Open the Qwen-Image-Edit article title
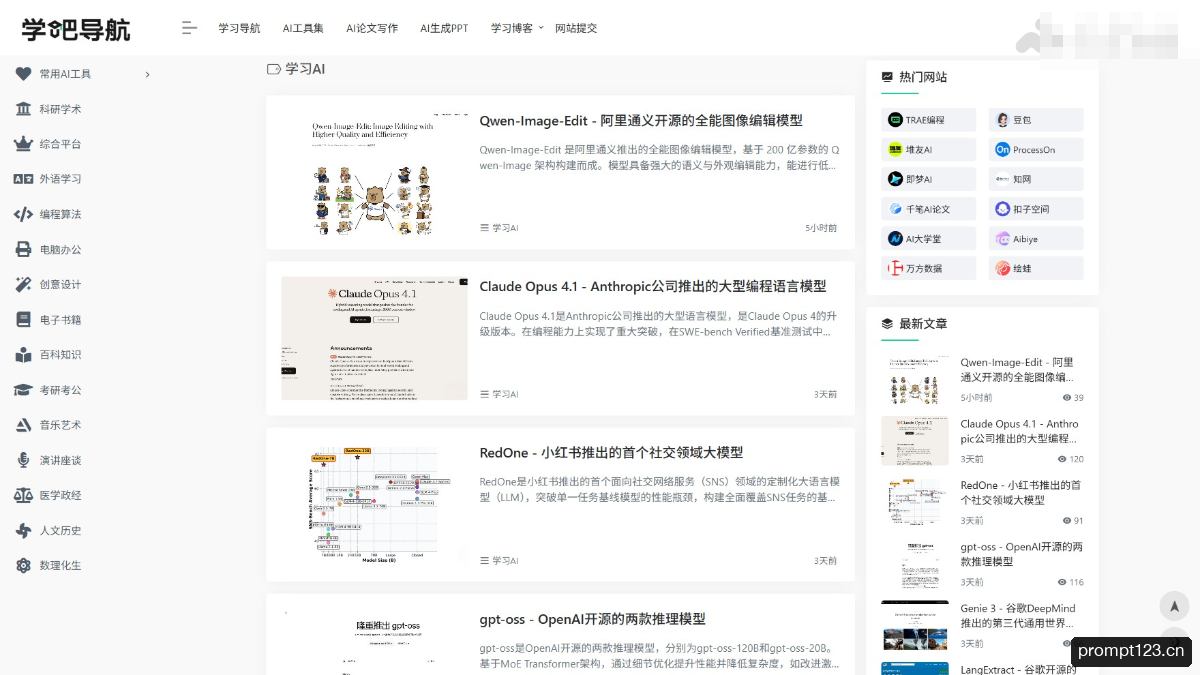The image size is (1200, 675). [641, 121]
